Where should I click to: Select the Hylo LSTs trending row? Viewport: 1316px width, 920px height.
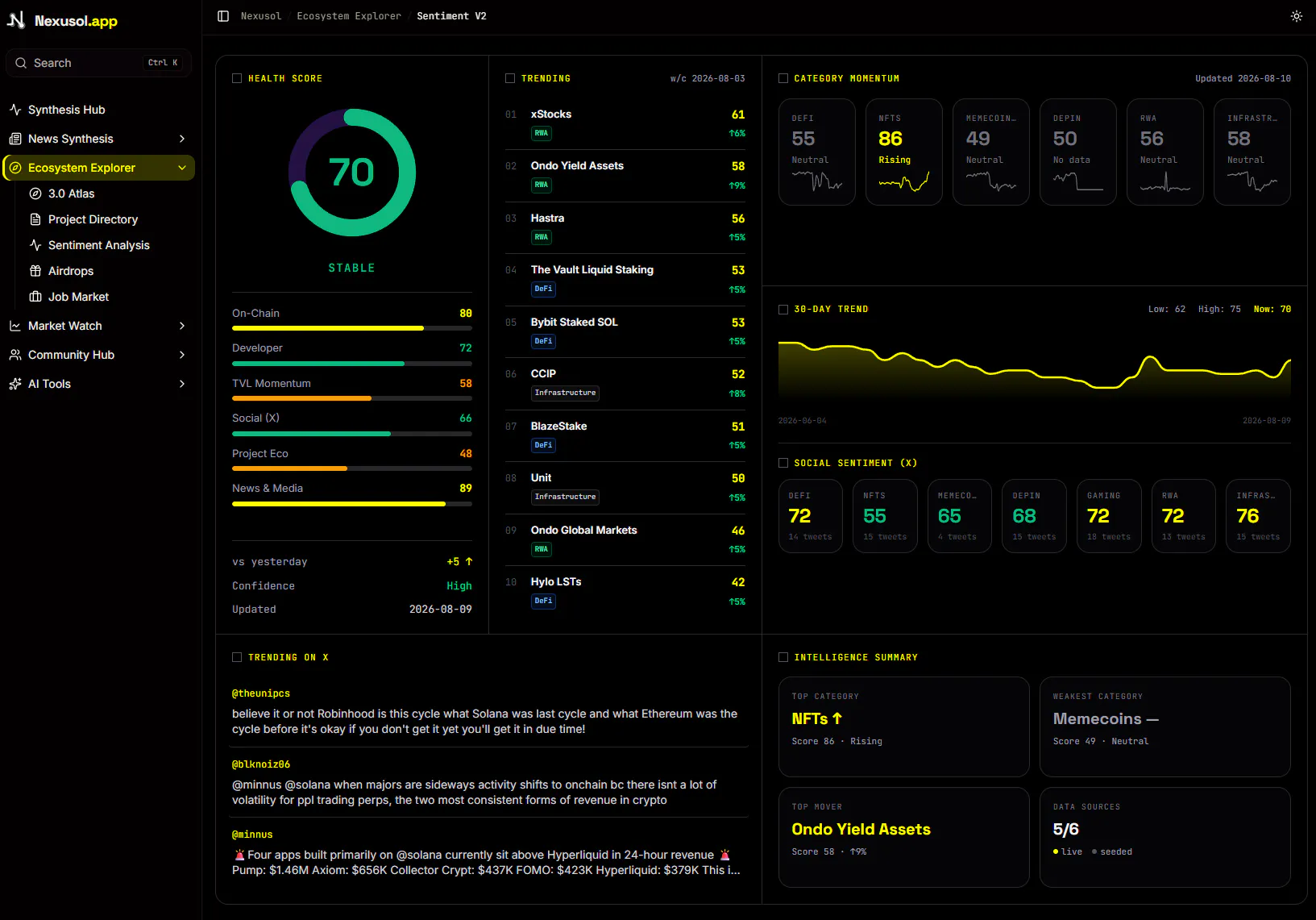[x=625, y=591]
